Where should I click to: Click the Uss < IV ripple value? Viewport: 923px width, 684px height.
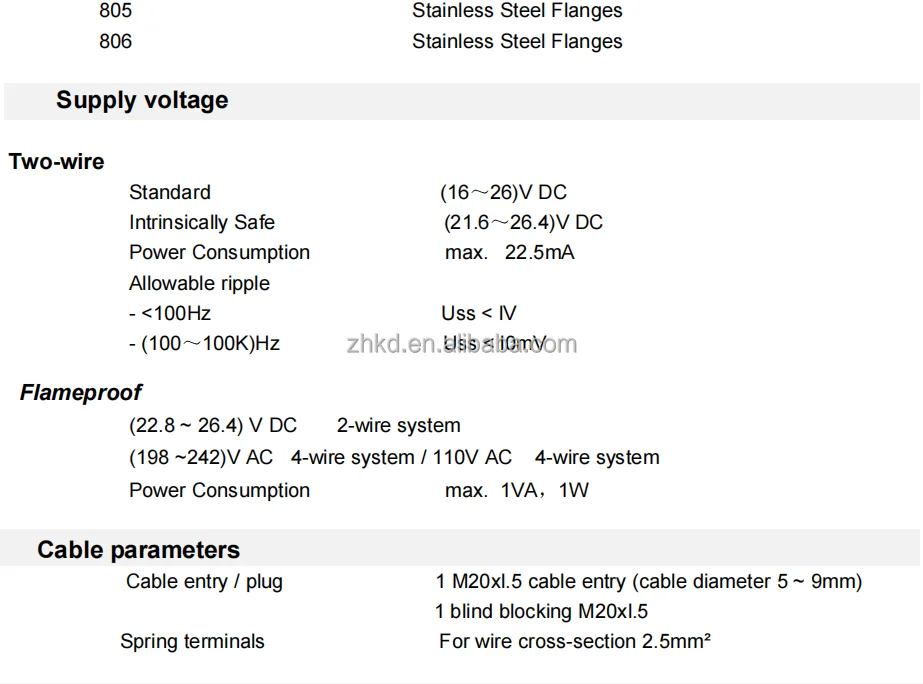[479, 313]
